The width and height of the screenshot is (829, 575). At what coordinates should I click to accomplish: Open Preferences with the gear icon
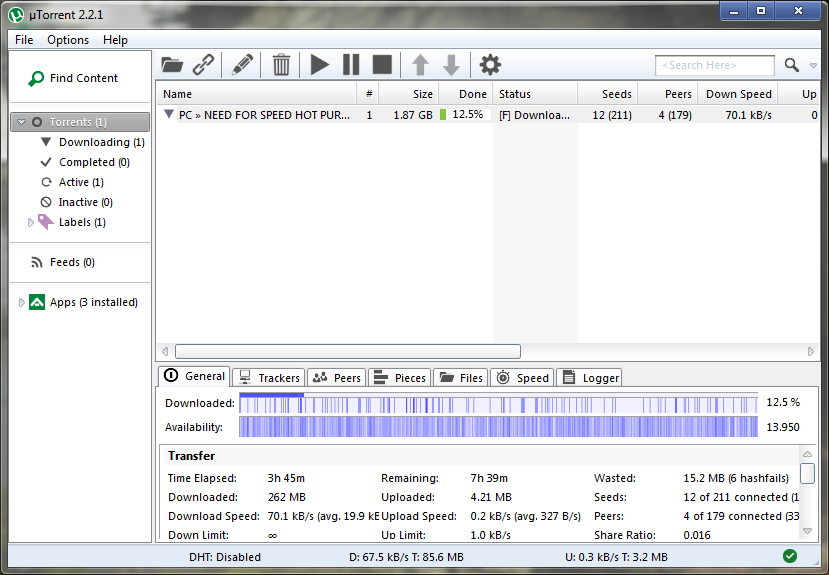490,65
